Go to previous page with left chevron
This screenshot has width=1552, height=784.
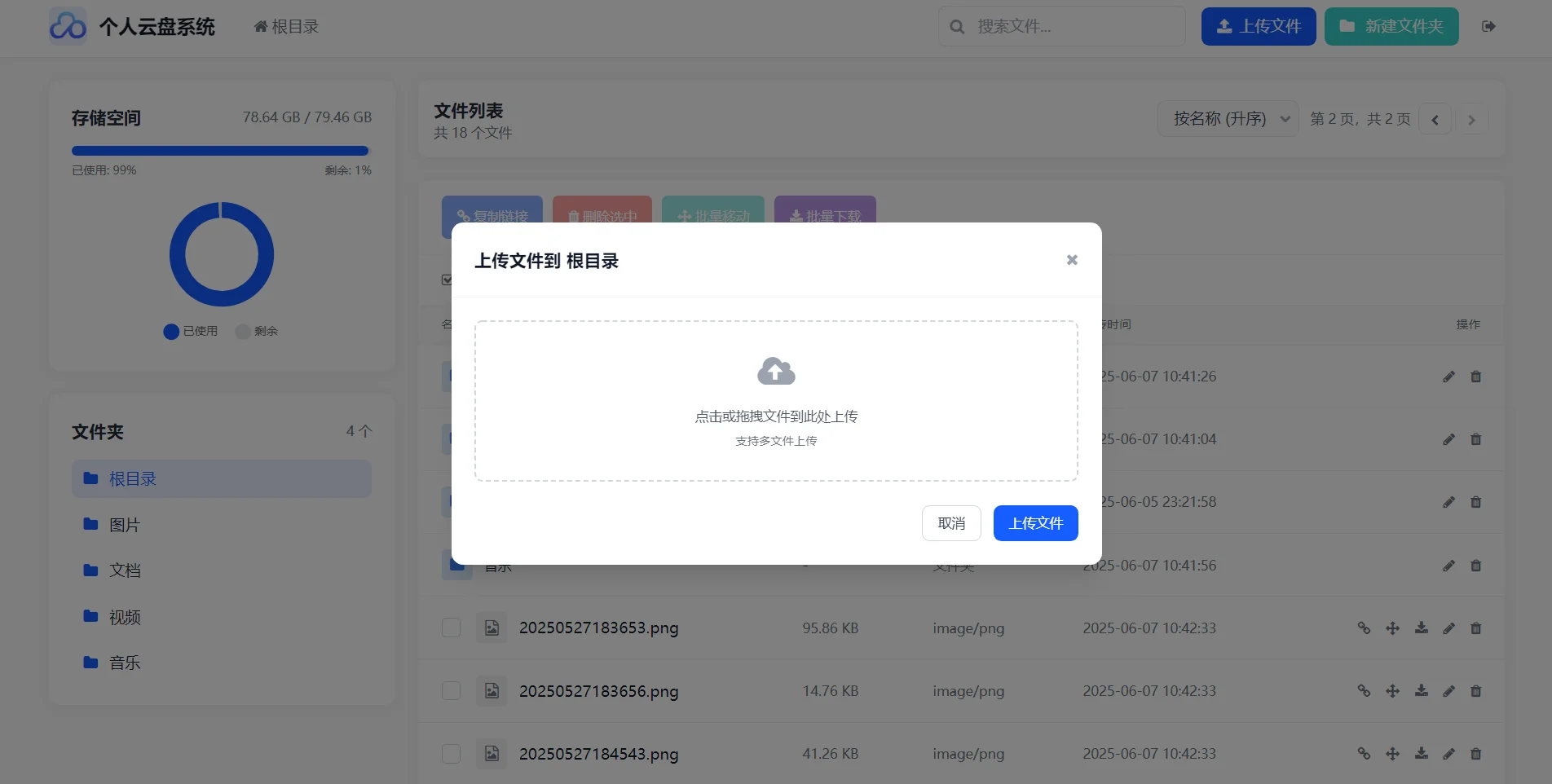click(1435, 120)
